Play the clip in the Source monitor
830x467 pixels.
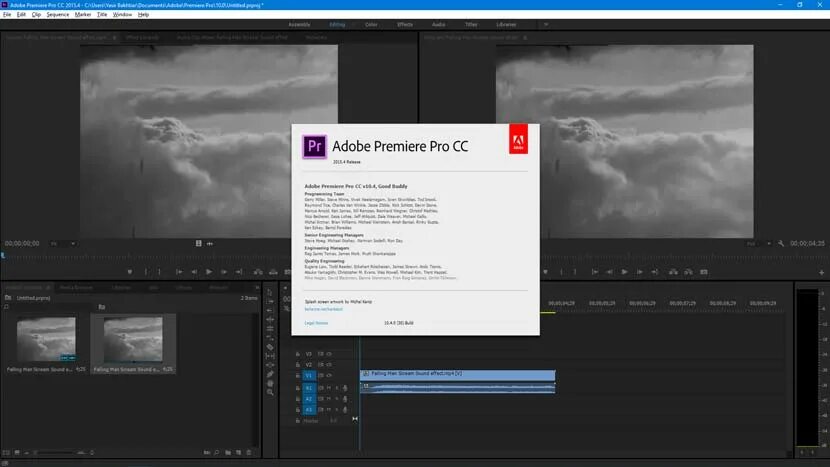click(x=209, y=272)
